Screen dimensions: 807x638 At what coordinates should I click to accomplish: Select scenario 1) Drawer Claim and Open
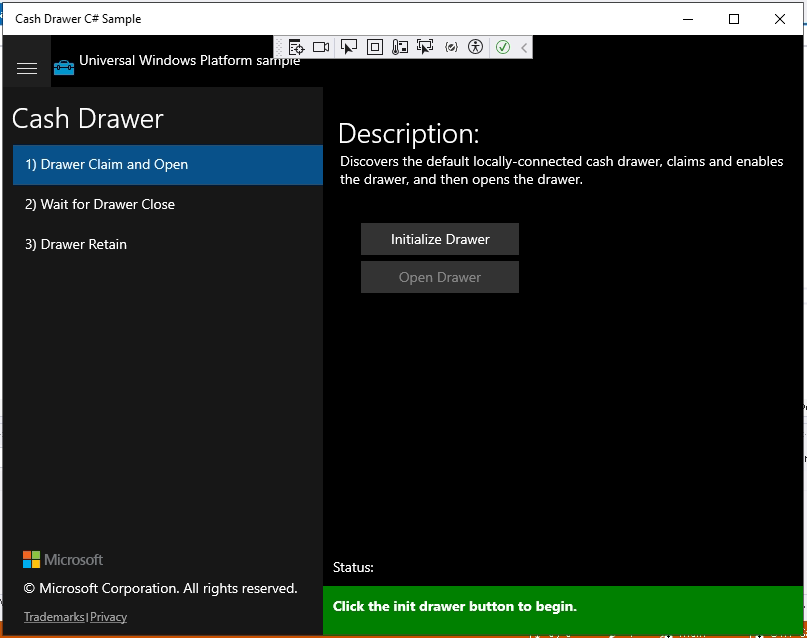point(168,165)
